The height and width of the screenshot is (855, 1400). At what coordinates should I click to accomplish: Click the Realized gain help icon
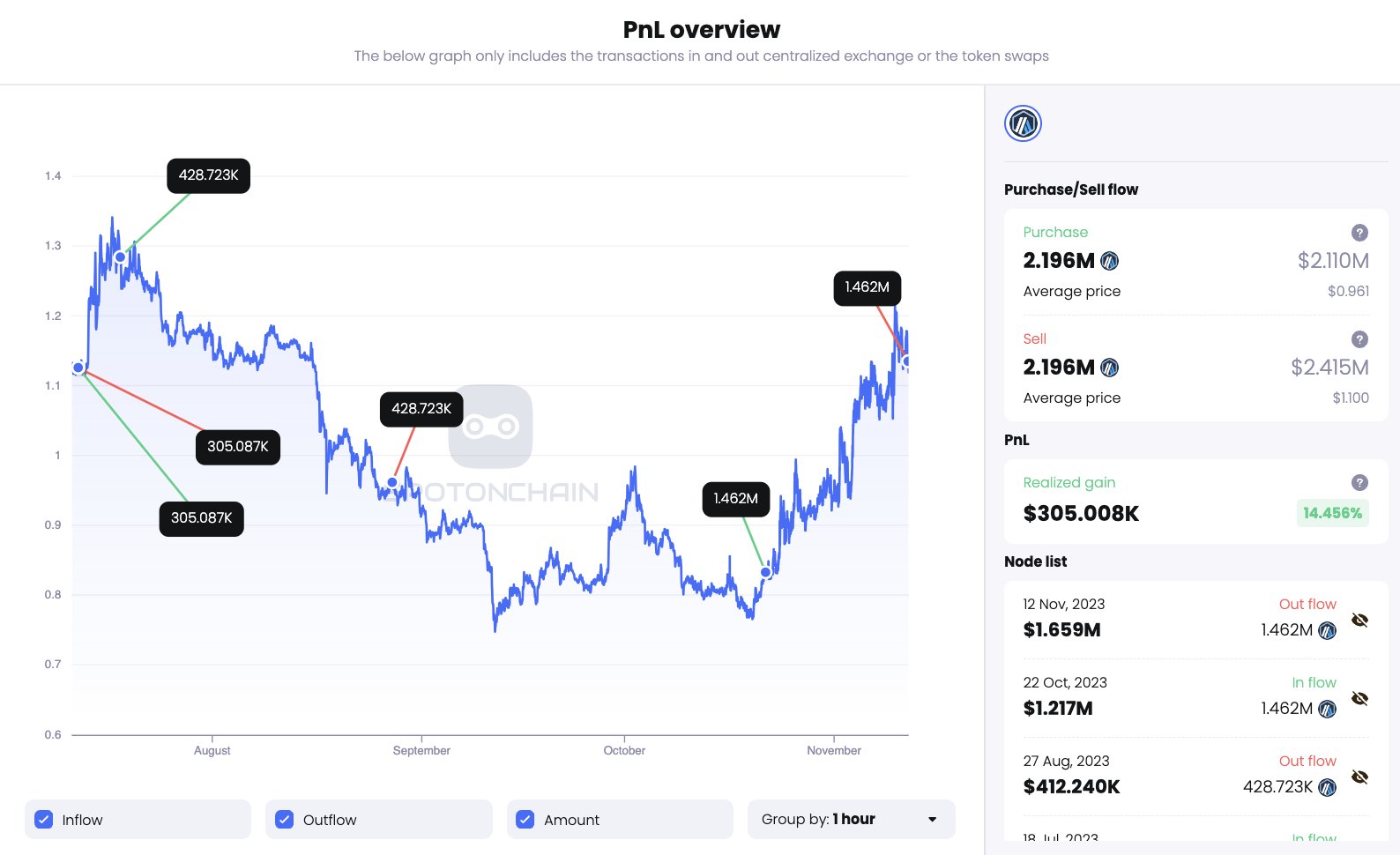pyautogui.click(x=1359, y=482)
